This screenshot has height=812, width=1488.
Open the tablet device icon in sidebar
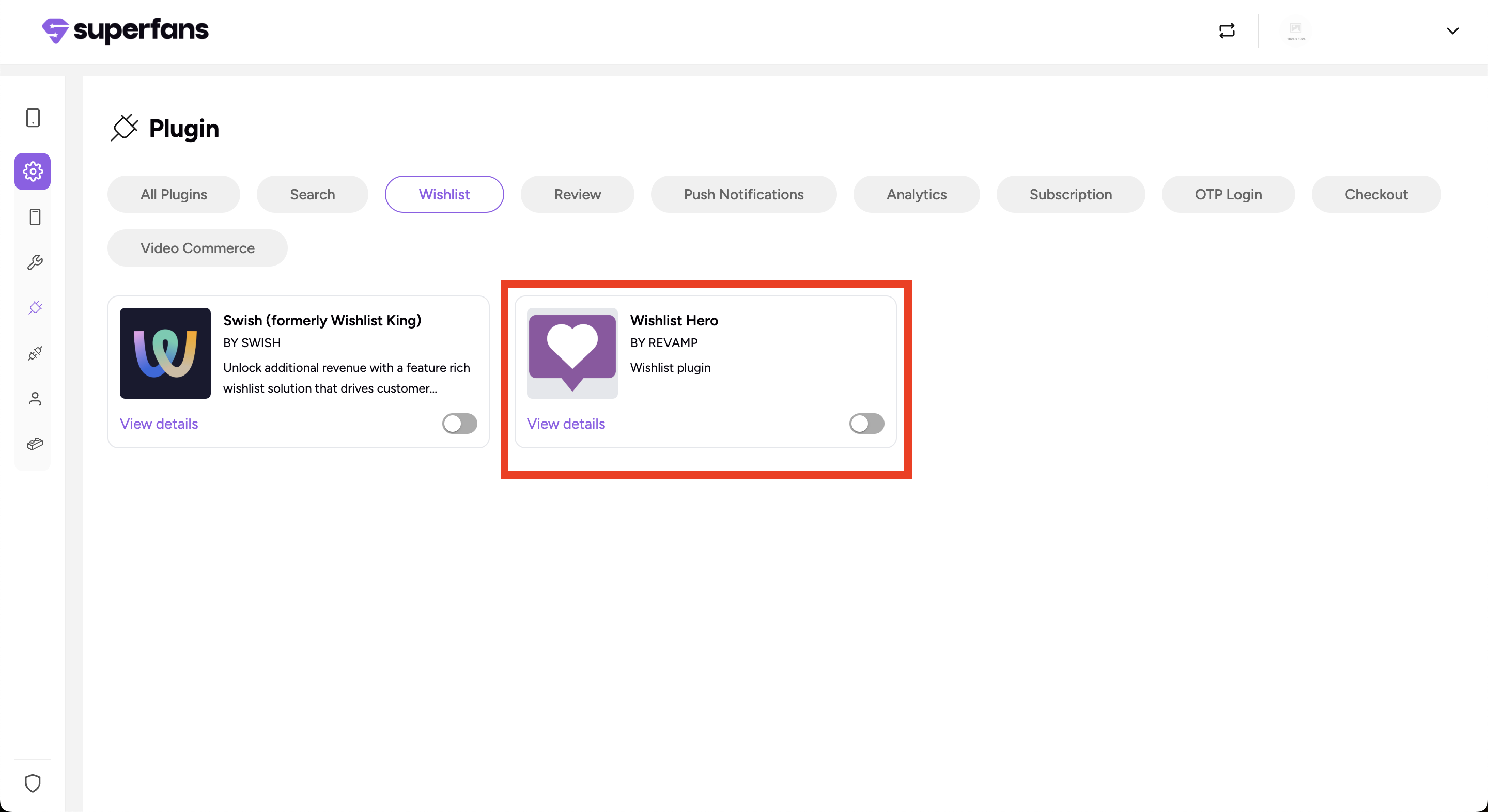coord(33,118)
